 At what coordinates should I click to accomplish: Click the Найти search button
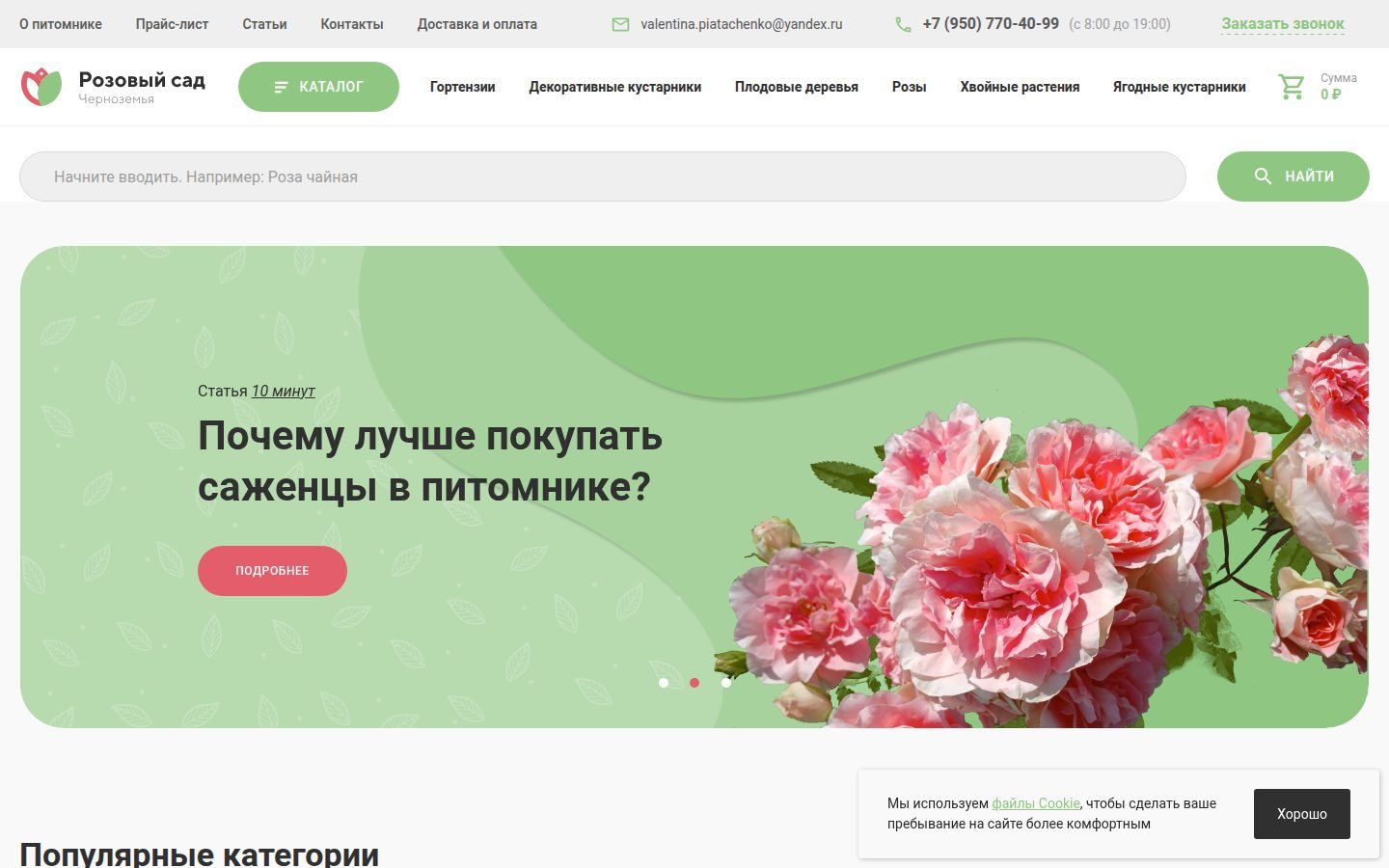point(1294,176)
